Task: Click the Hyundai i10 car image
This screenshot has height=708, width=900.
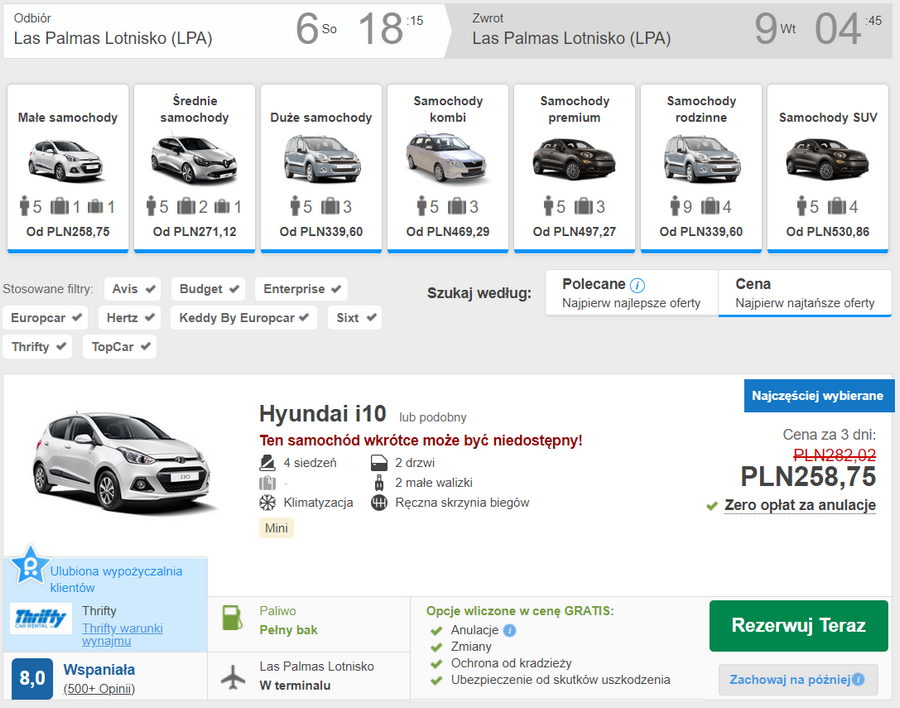Action: click(123, 461)
